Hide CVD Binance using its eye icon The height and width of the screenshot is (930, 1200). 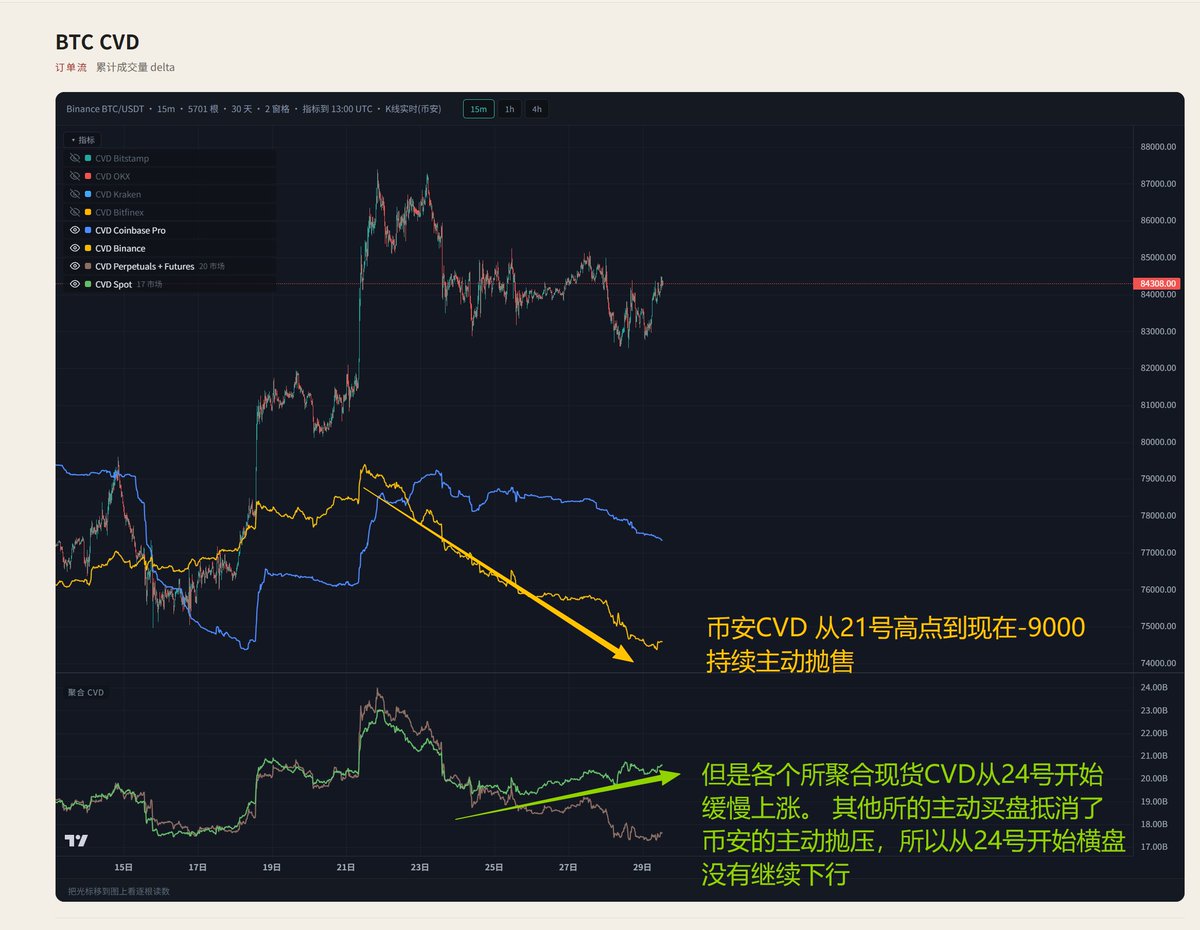coord(75,248)
